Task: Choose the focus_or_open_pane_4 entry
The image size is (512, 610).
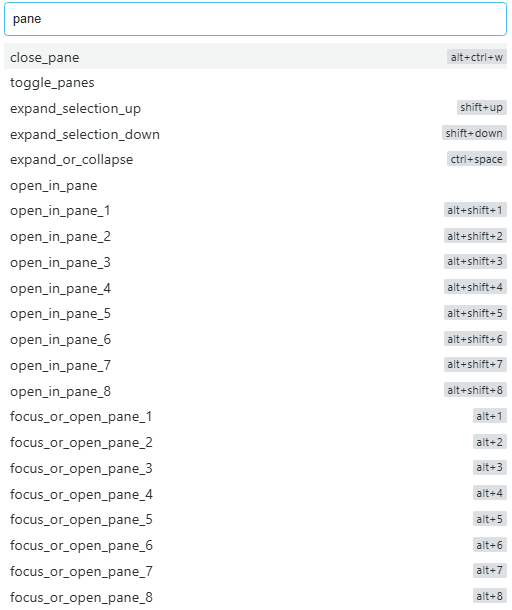Action: pyautogui.click(x=255, y=494)
